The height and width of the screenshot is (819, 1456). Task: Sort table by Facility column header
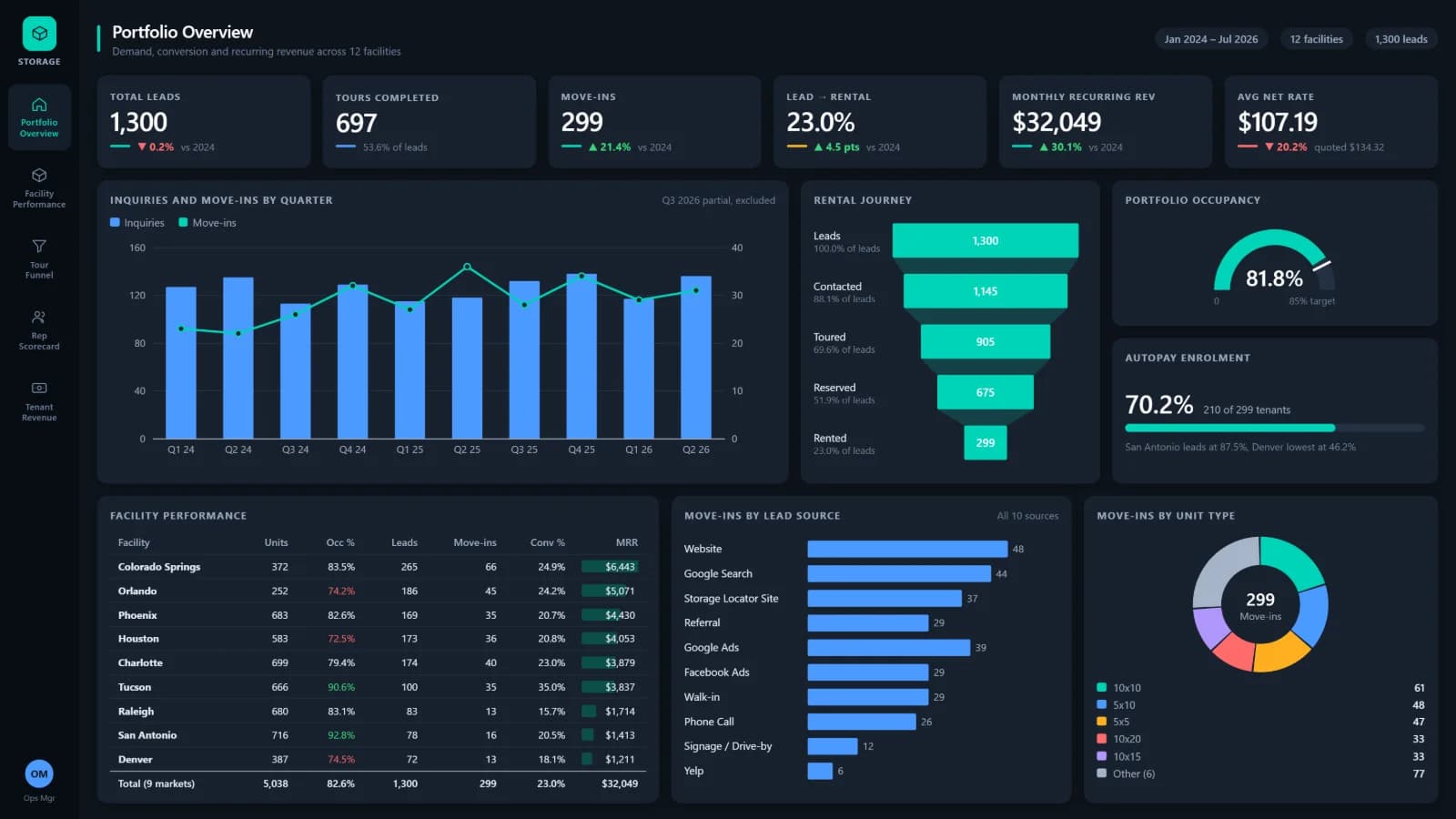click(x=134, y=542)
